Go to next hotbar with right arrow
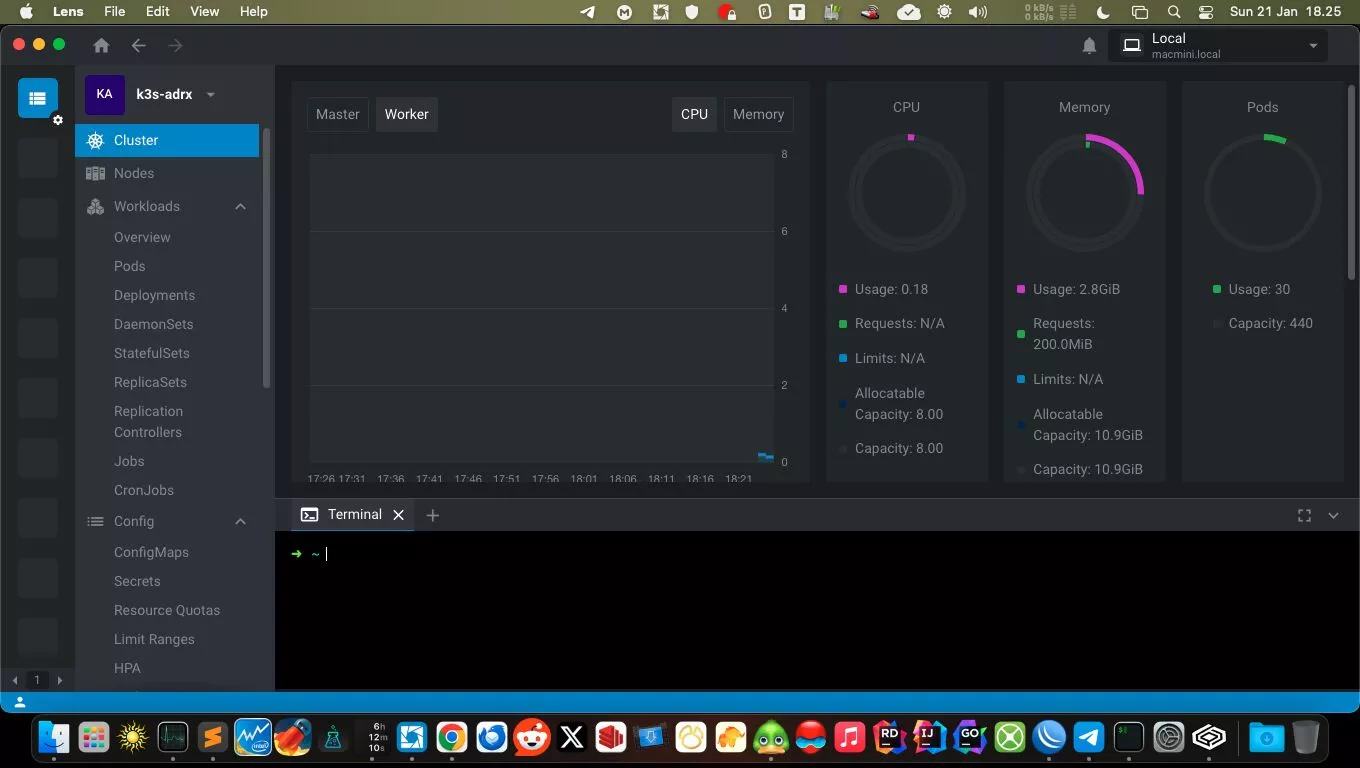The image size is (1360, 768). pyautogui.click(x=59, y=680)
